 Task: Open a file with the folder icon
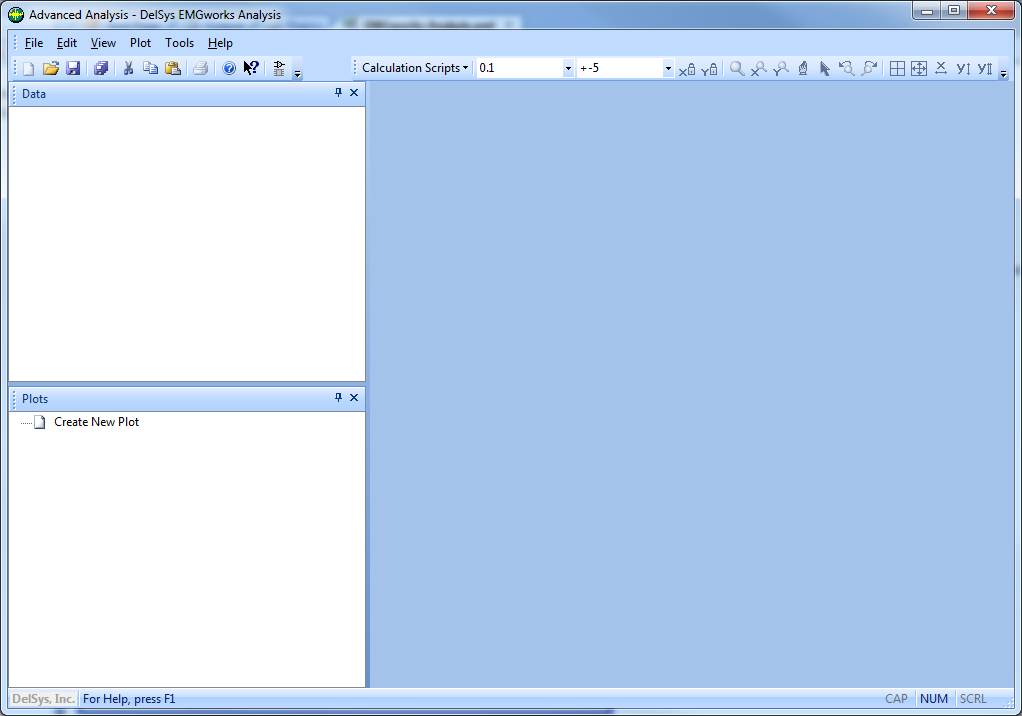[x=50, y=68]
